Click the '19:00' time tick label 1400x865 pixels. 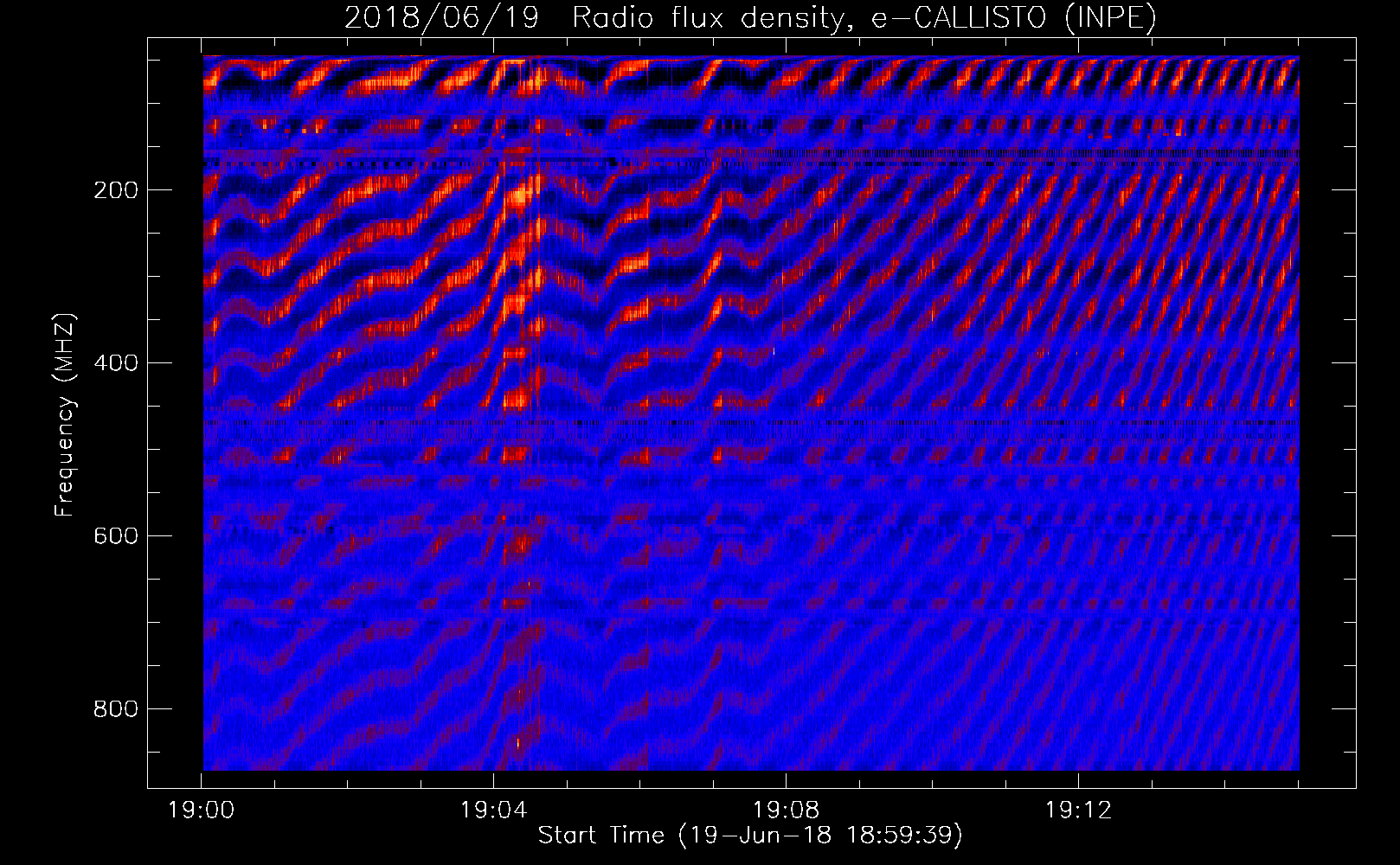coord(202,811)
